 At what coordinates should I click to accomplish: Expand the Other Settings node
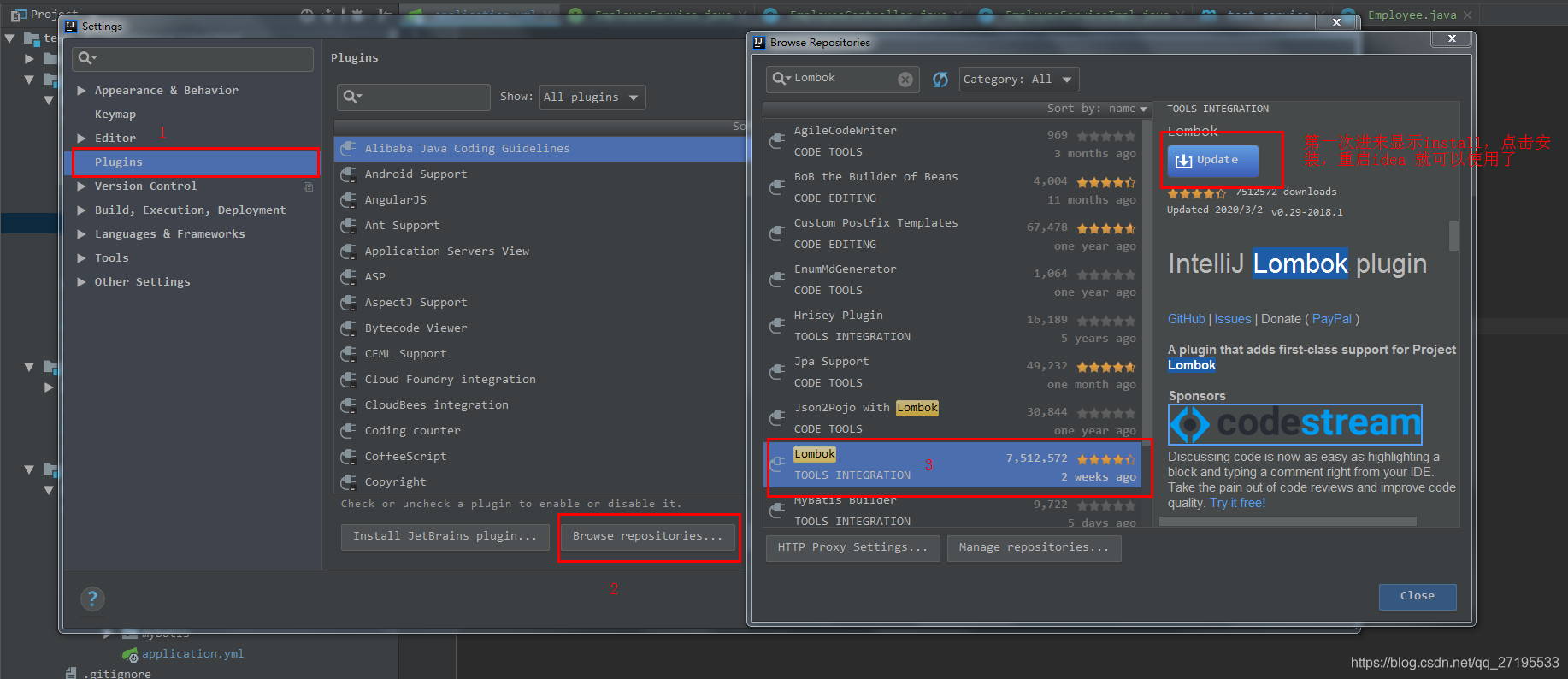tap(81, 282)
